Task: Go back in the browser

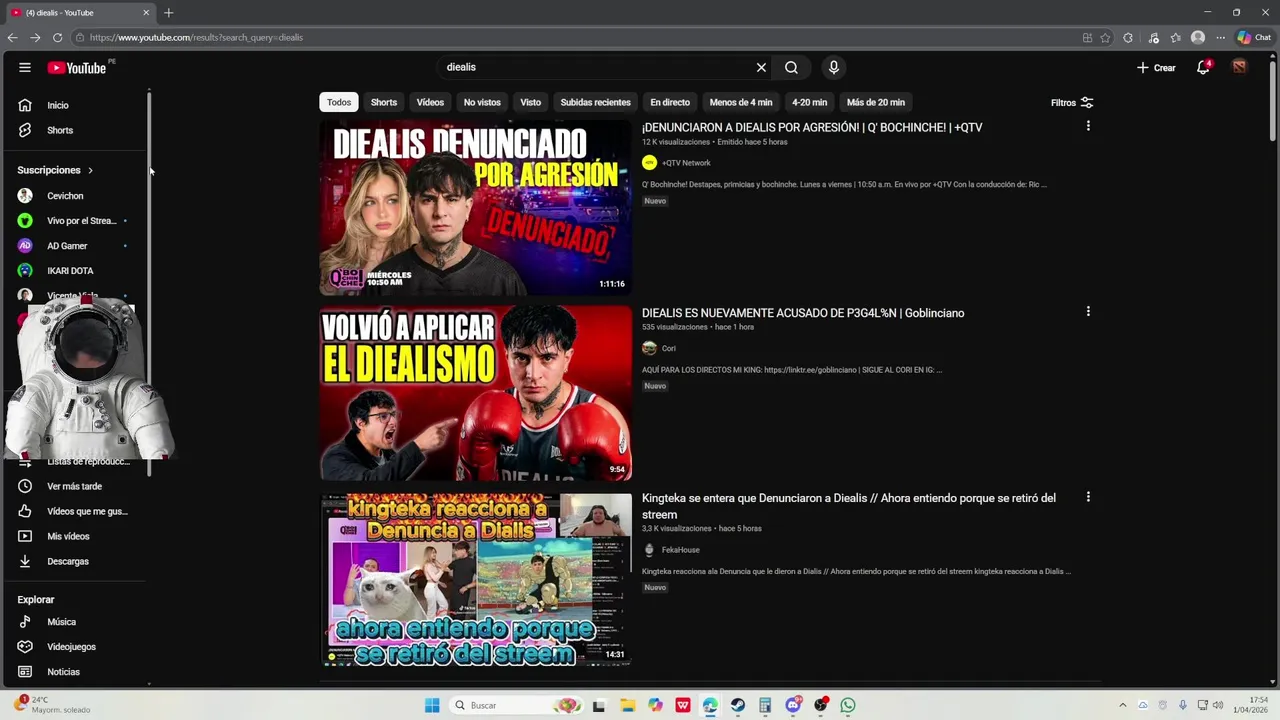Action: [x=12, y=37]
